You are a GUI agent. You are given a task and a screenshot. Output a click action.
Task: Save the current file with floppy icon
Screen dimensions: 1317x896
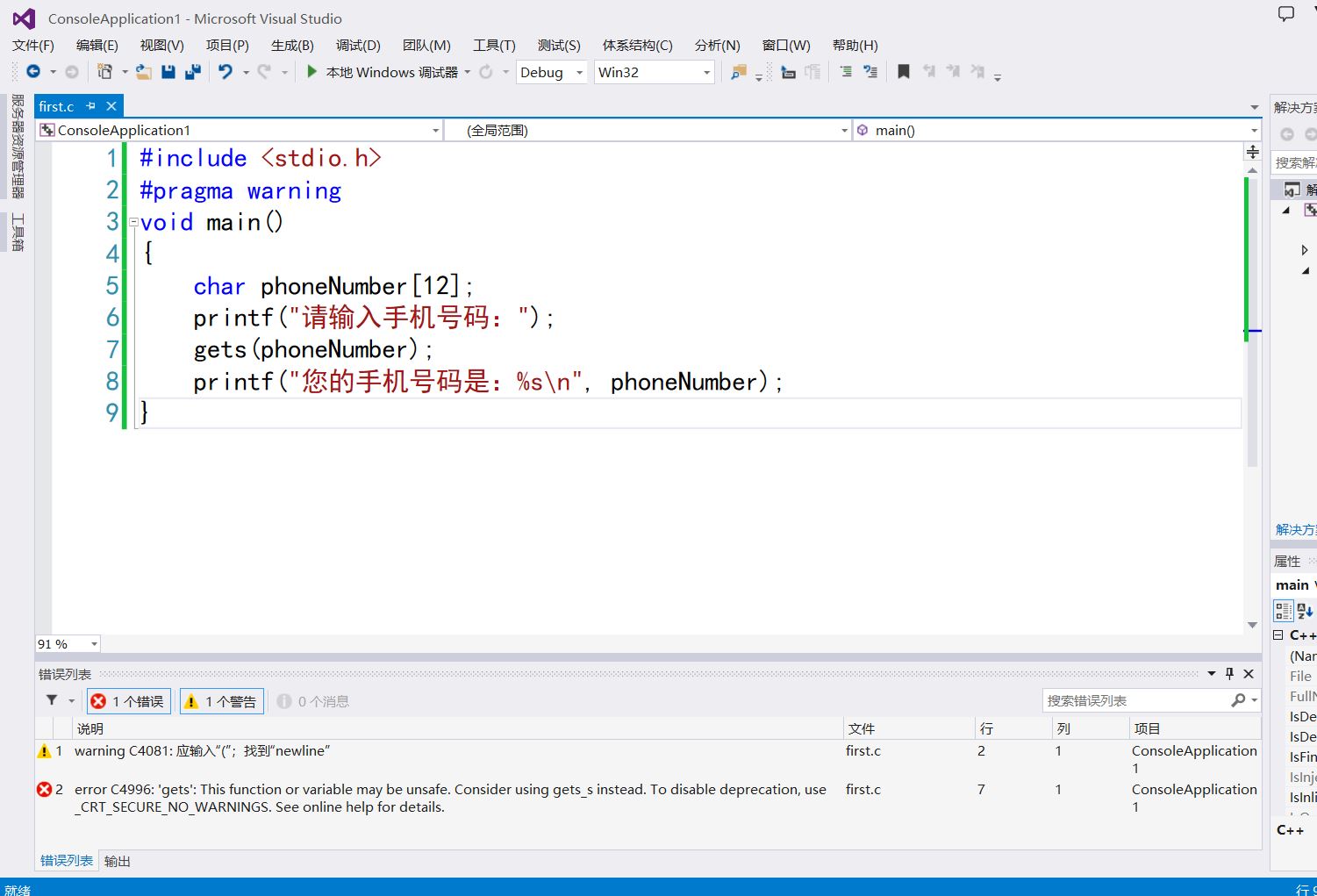(x=168, y=72)
